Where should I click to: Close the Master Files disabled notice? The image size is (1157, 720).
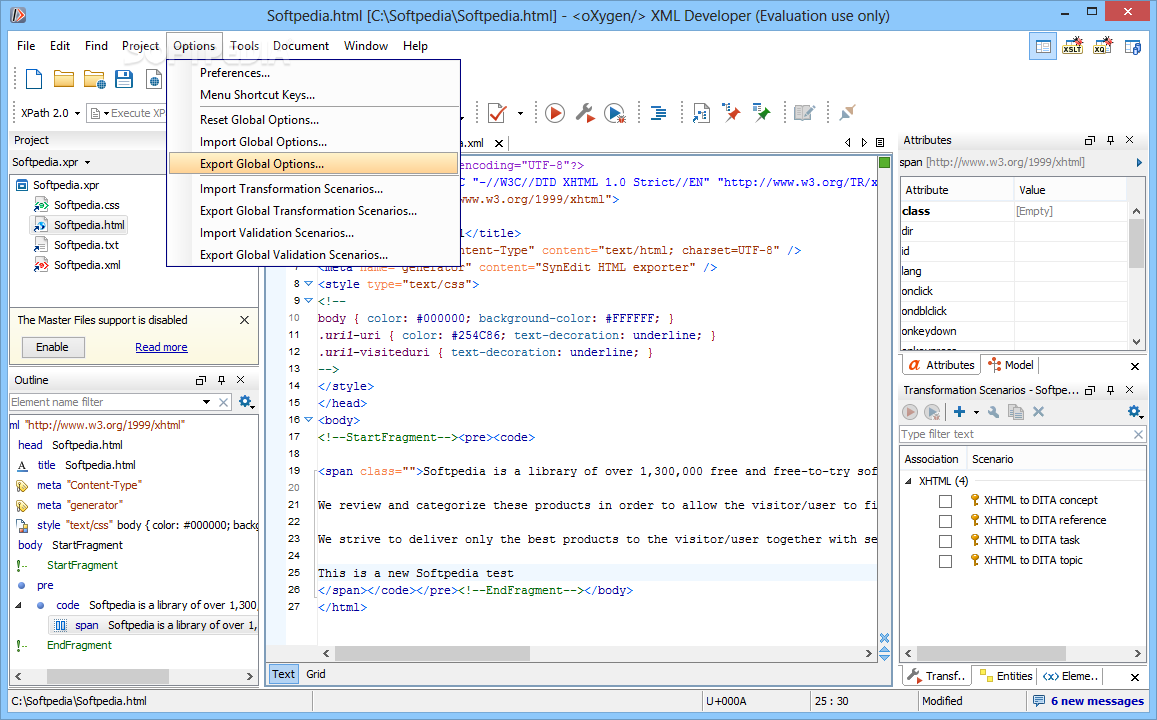tap(244, 320)
